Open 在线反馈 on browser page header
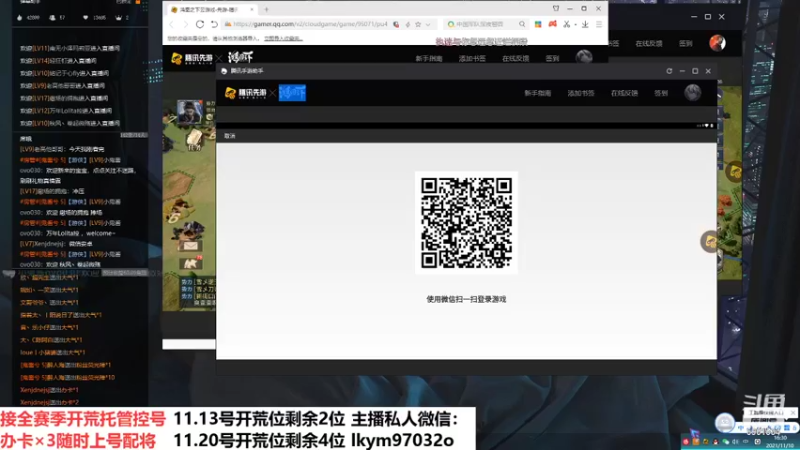The height and width of the screenshot is (450, 800). point(515,59)
